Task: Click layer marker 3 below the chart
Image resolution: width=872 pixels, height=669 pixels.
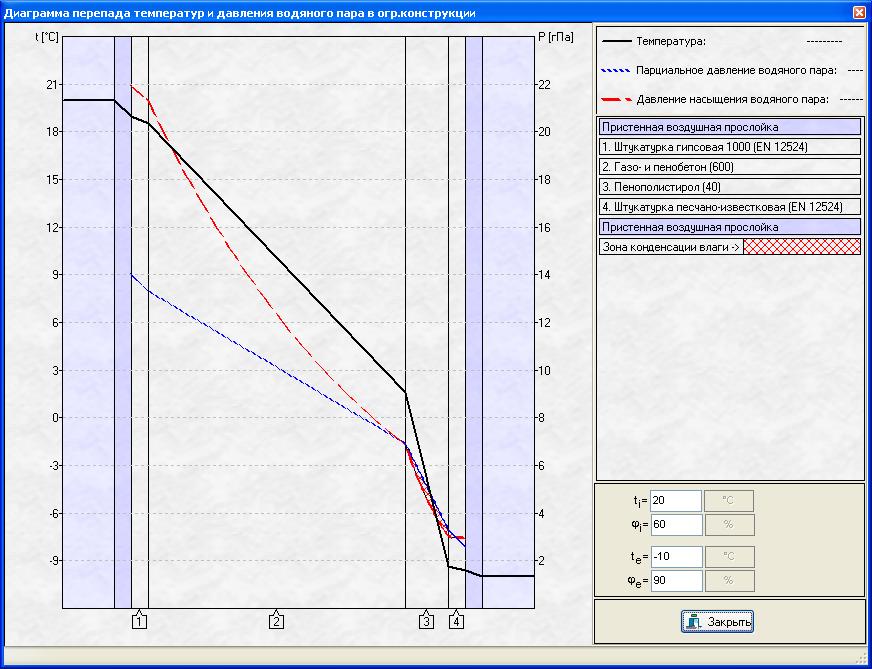Action: pyautogui.click(x=426, y=621)
